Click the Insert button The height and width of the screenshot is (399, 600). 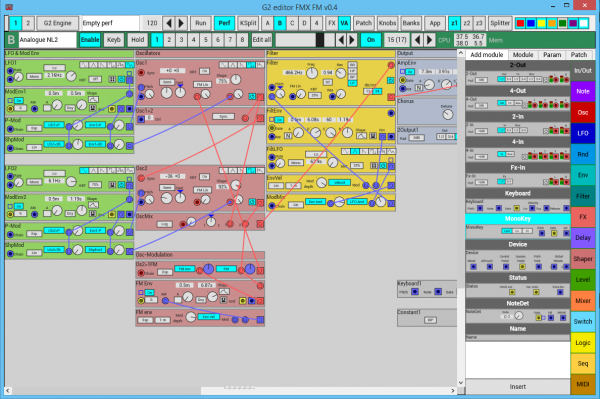pyautogui.click(x=518, y=387)
